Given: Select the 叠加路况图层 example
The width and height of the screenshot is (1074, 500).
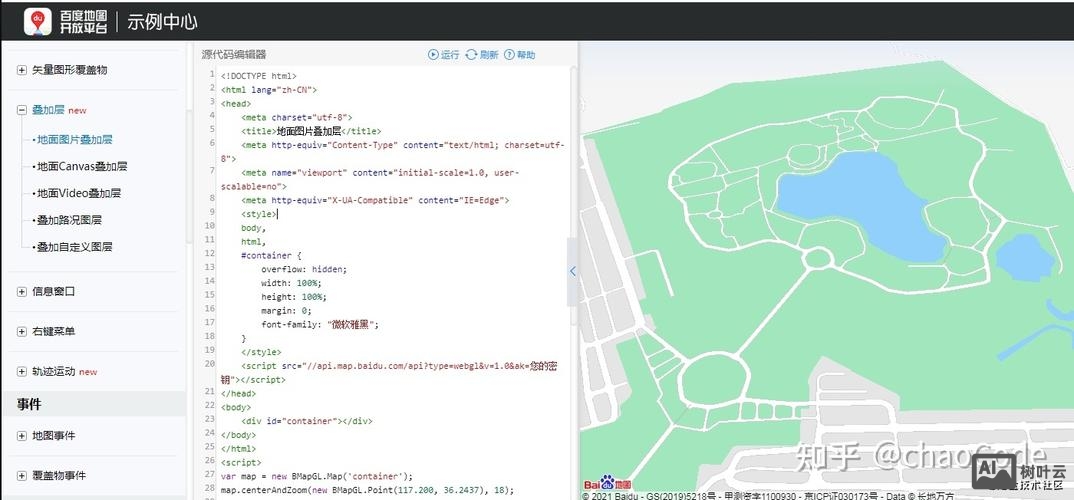Looking at the screenshot, I should 69,220.
